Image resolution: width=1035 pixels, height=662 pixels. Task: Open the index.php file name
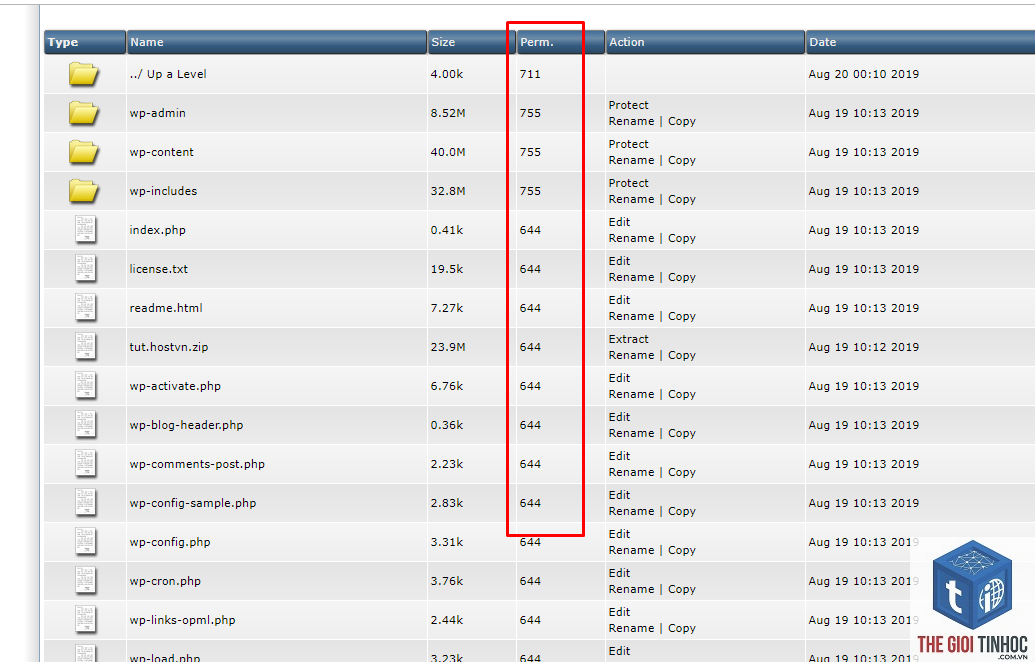pos(158,230)
